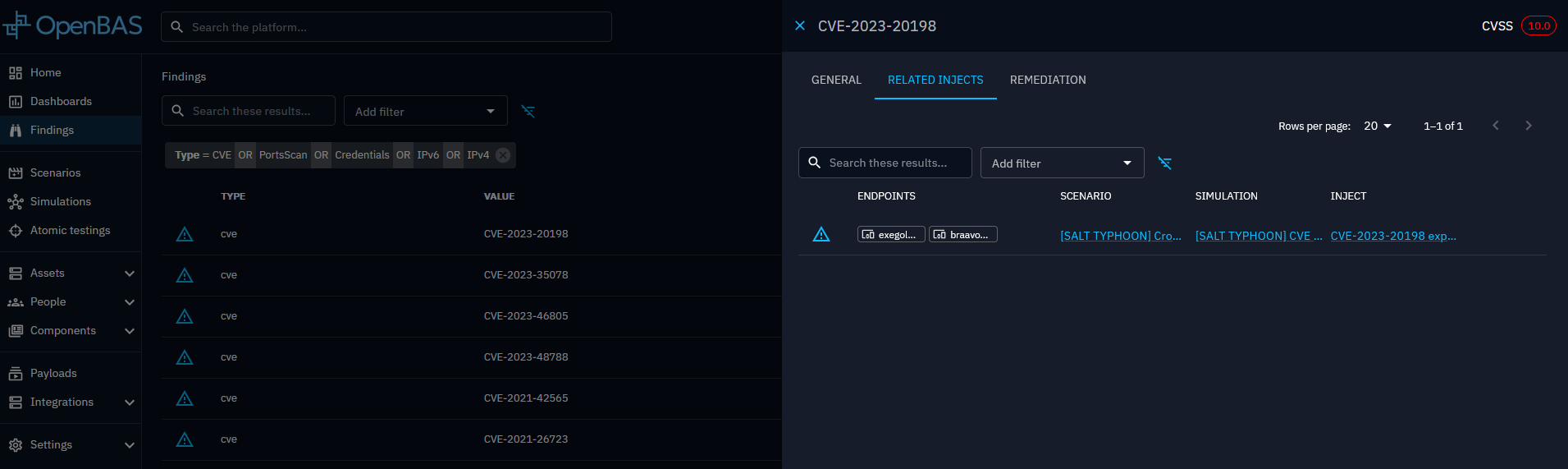Switch to the Remediation tab
The image size is (1568, 469).
pyautogui.click(x=1048, y=80)
